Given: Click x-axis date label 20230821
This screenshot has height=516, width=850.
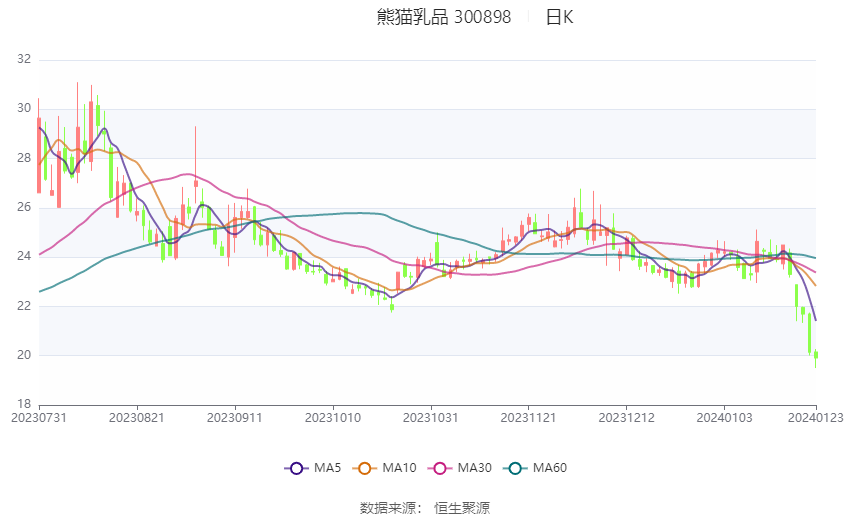Looking at the screenshot, I should pos(137,418).
